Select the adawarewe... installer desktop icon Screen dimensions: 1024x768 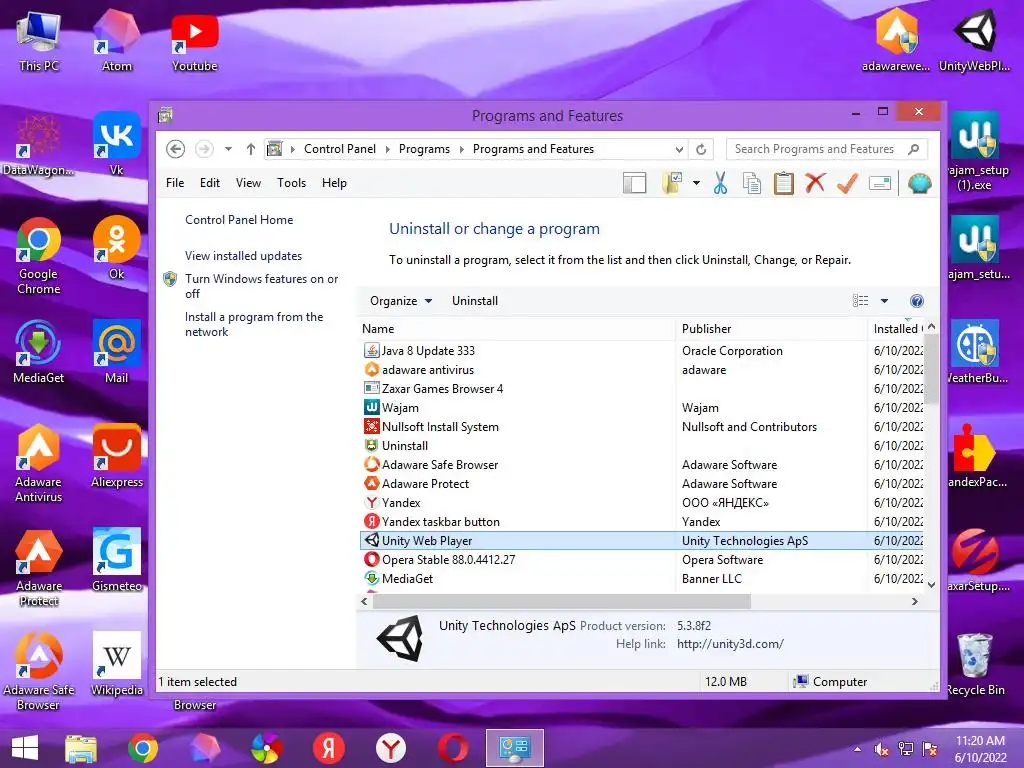[x=896, y=40]
